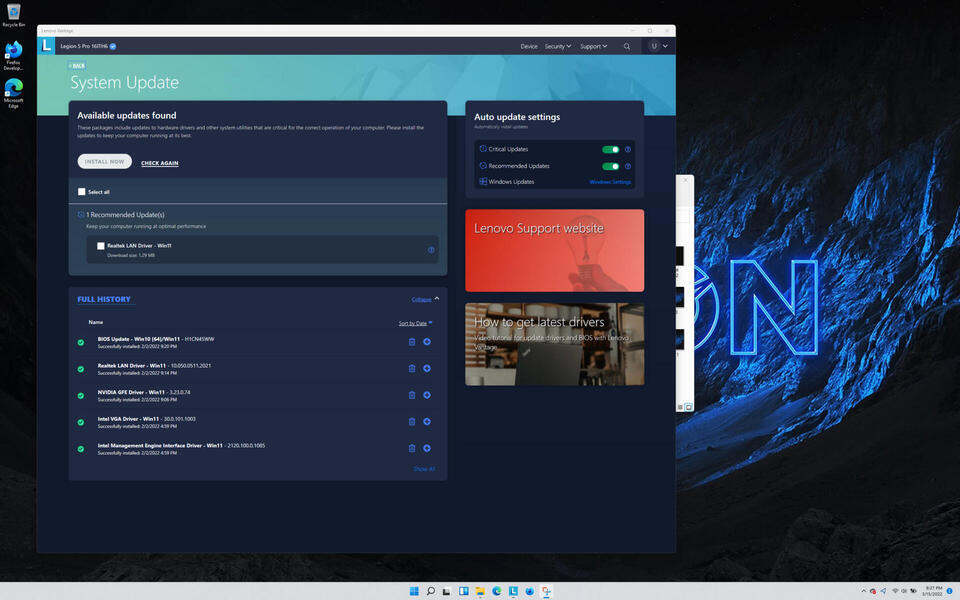Screen dimensions: 960x600
Task: Open the How to get latest drivers card
Action: tap(555, 344)
